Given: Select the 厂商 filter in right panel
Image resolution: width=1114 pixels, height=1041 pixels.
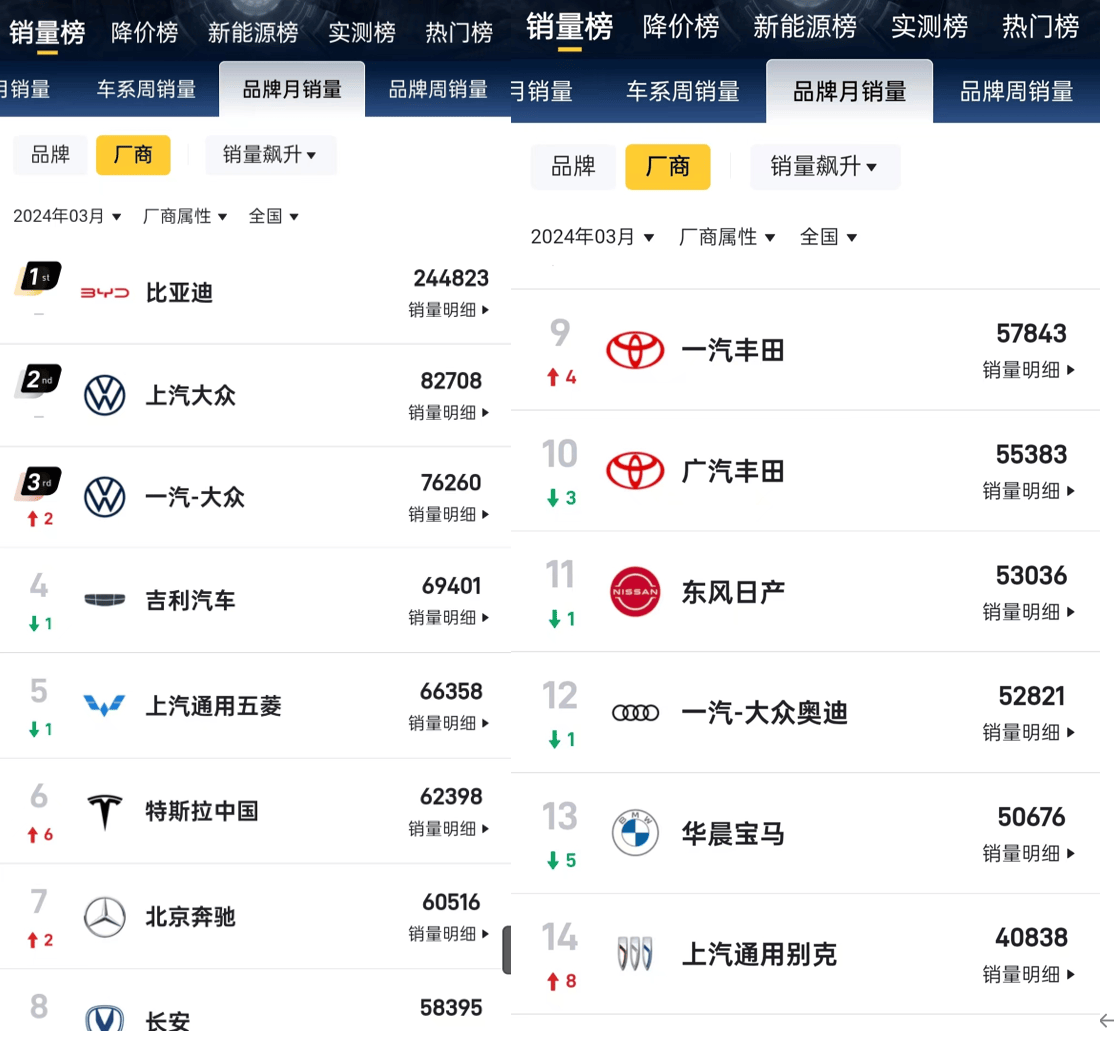Looking at the screenshot, I should click(x=668, y=167).
